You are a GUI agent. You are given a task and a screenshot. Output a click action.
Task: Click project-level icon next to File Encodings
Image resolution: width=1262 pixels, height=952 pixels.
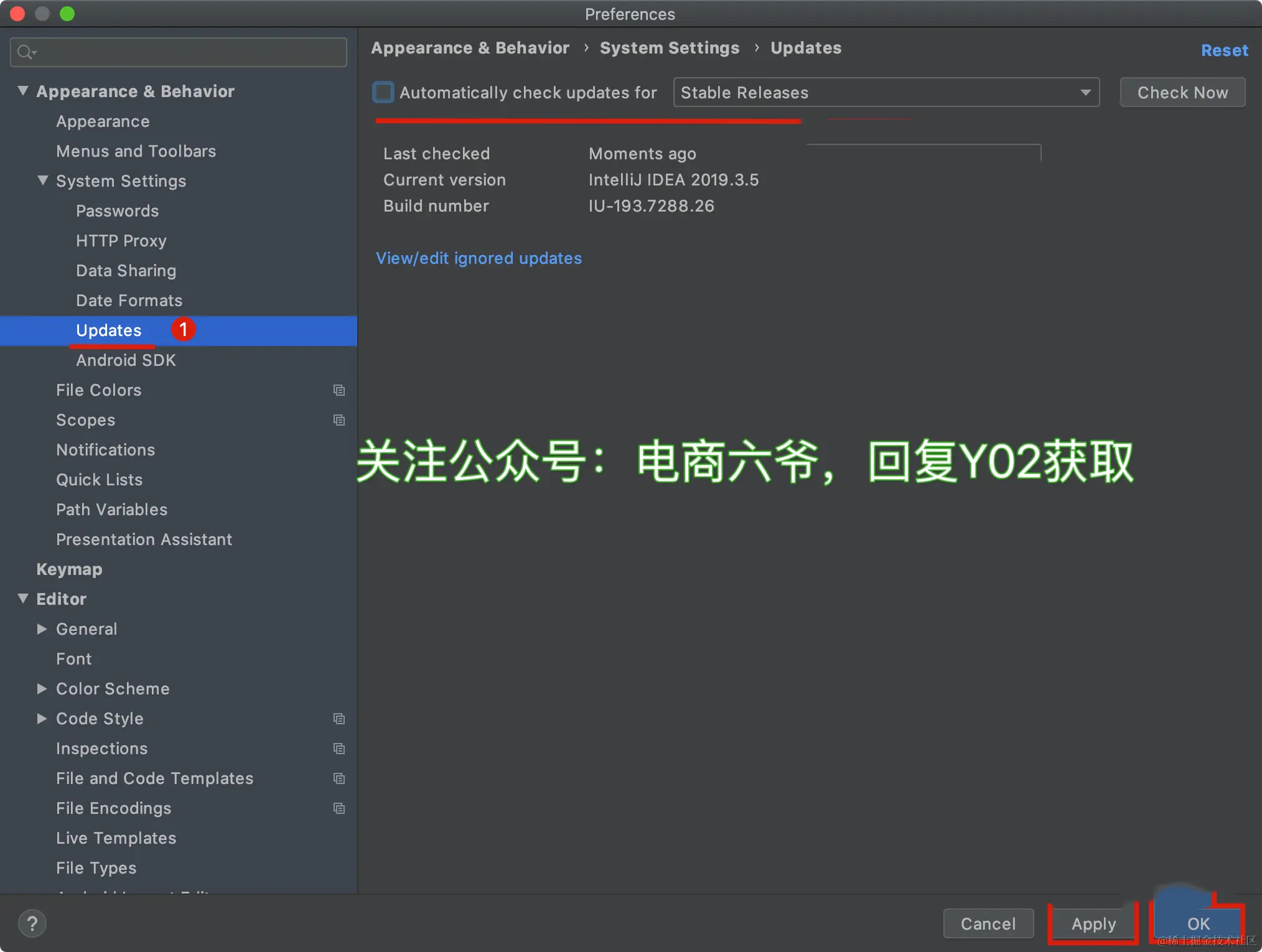coord(339,808)
